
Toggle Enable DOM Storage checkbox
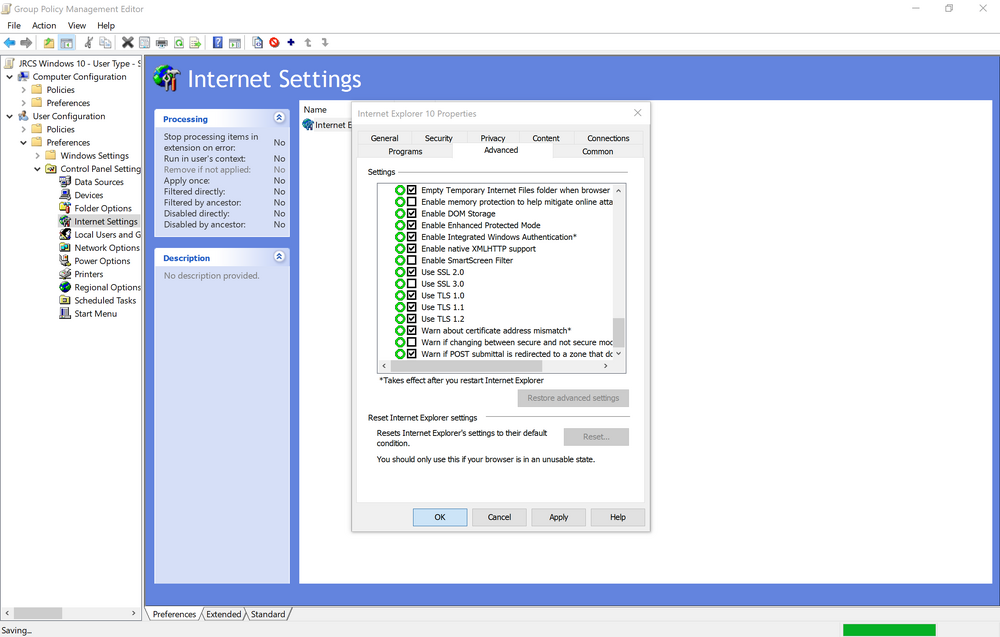tap(412, 214)
